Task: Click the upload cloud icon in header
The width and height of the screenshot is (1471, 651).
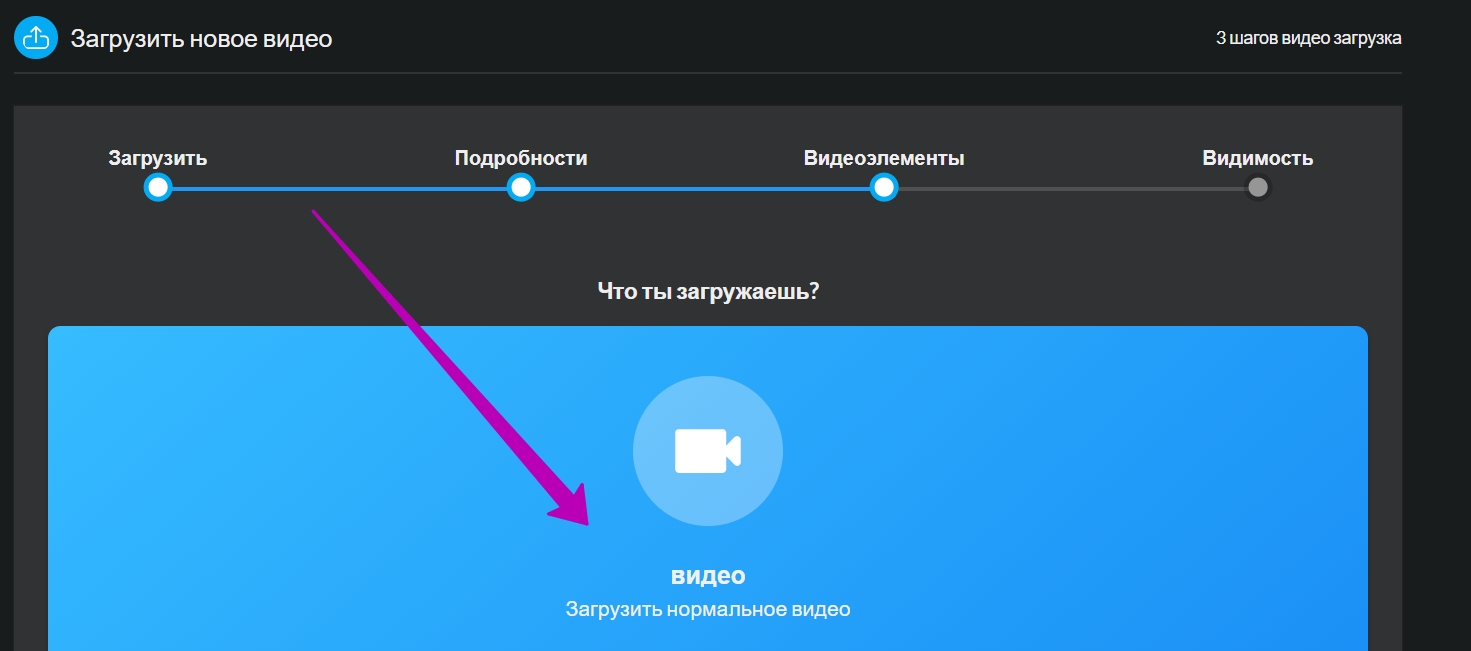Action: pos(36,38)
